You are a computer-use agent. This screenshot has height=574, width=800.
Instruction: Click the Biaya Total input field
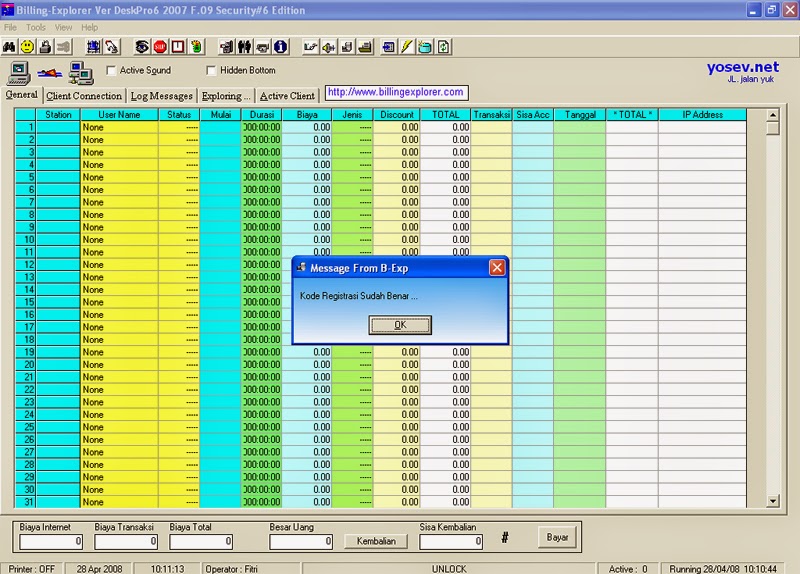pos(201,541)
